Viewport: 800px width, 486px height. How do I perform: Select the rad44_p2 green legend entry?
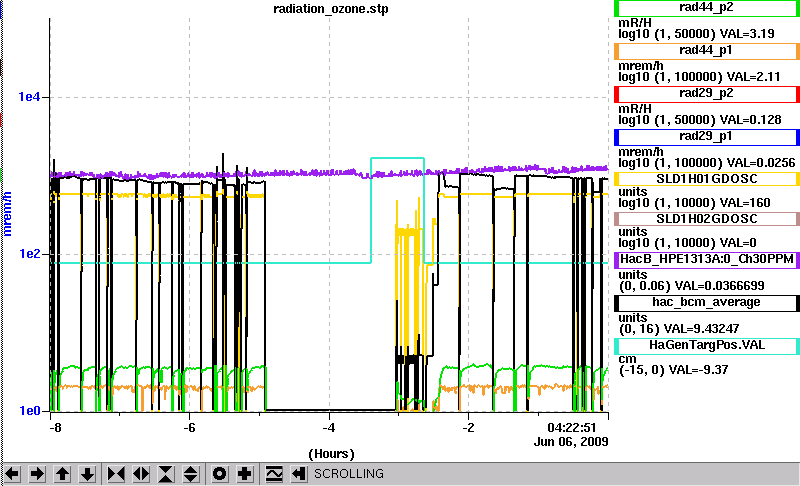(707, 8)
